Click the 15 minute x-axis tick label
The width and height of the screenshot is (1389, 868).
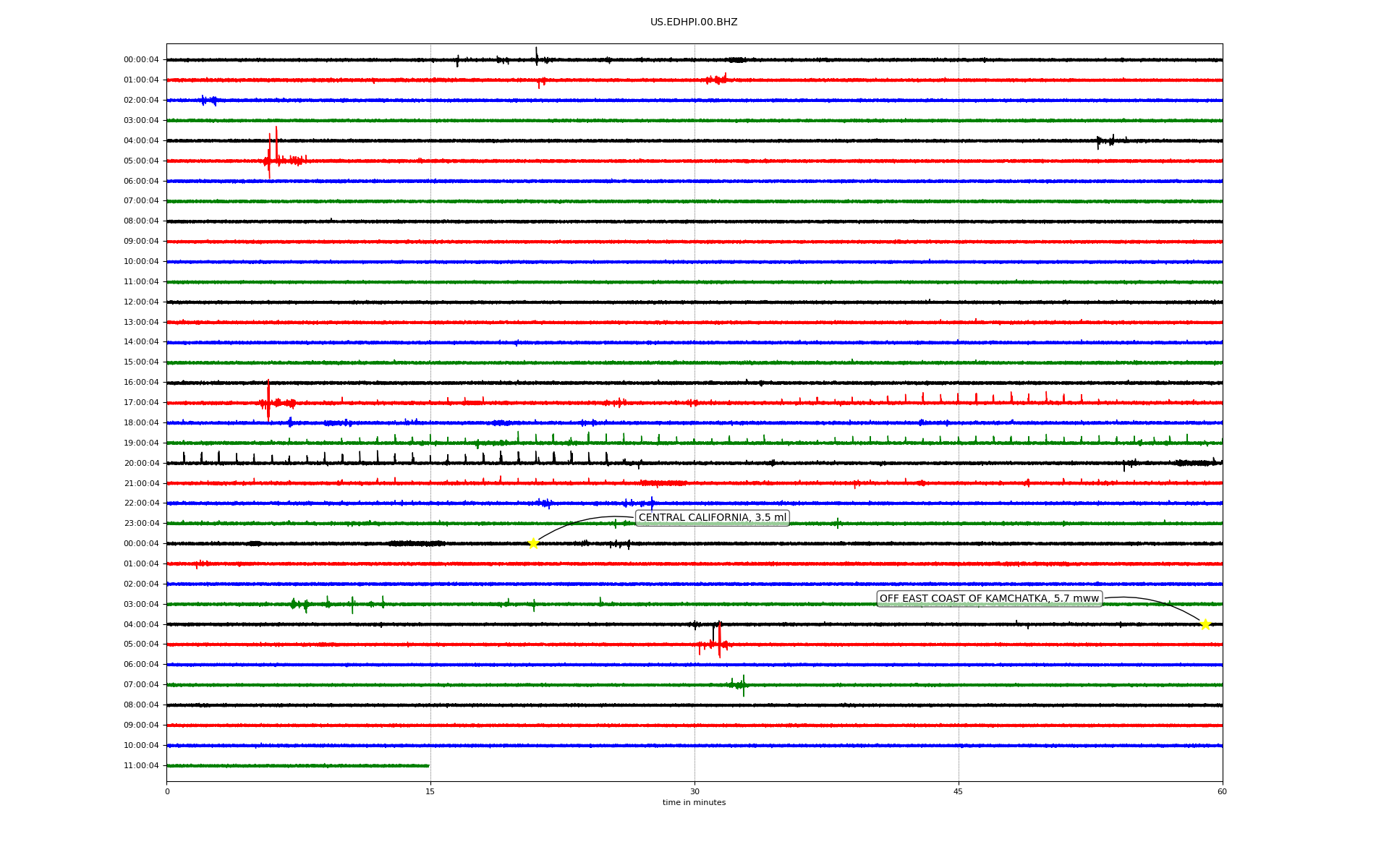pyautogui.click(x=430, y=791)
